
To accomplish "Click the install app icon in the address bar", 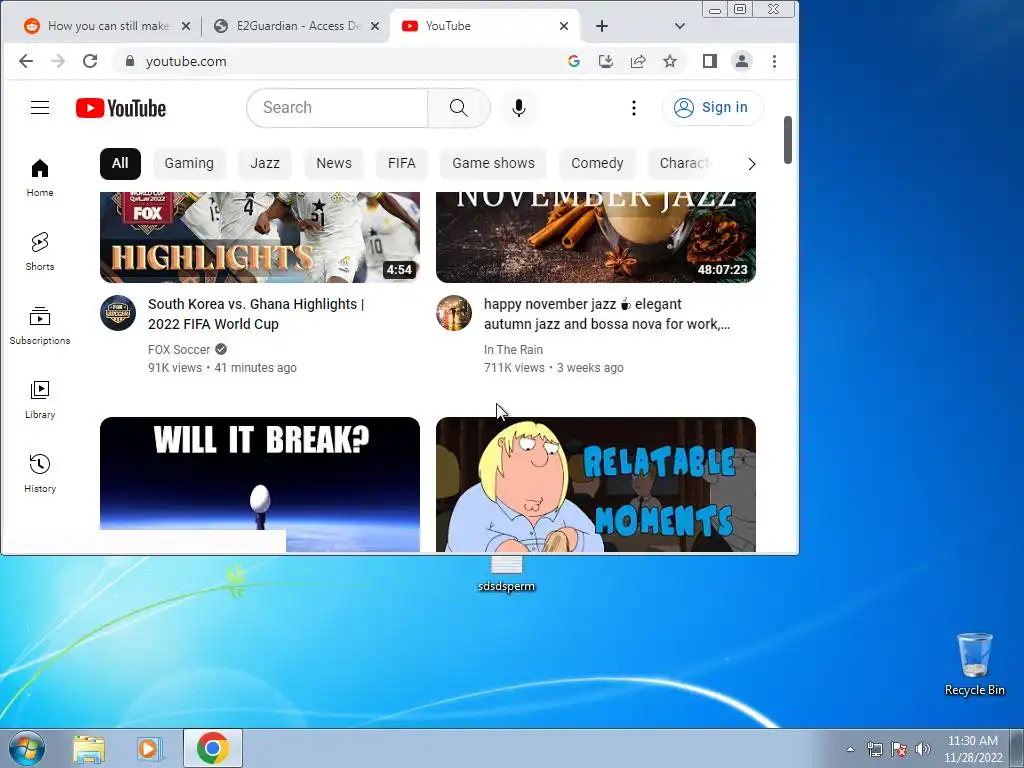I will click(605, 61).
